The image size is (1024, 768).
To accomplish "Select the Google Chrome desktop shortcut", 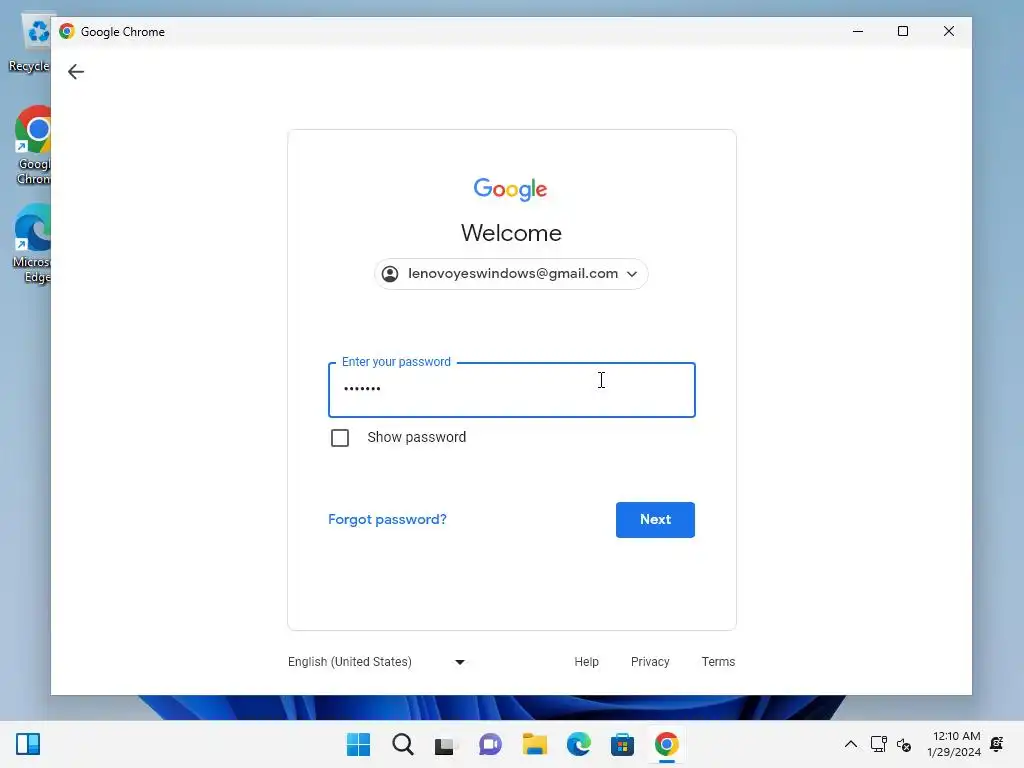I will pos(33,146).
